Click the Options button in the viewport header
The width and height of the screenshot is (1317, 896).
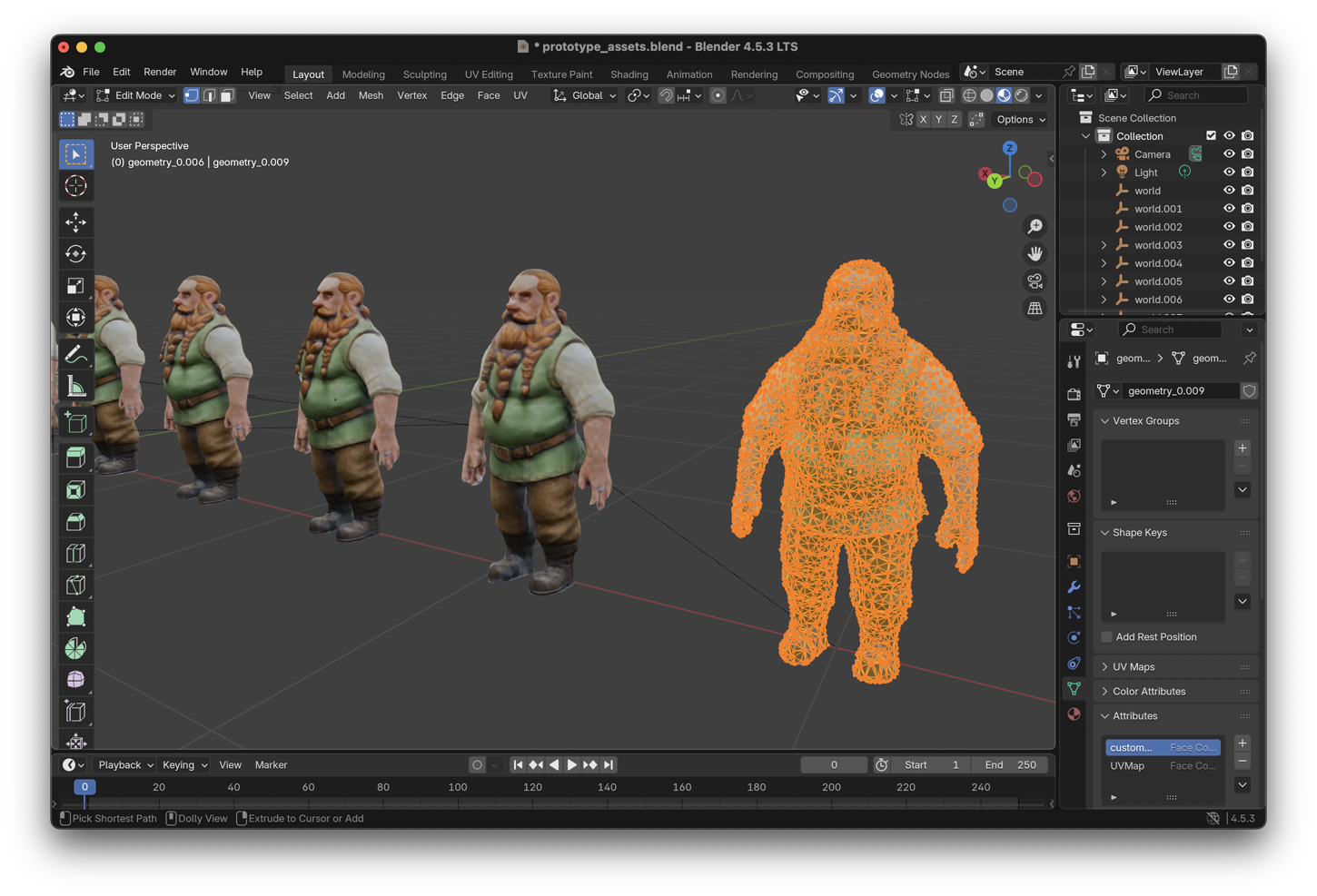point(1020,120)
